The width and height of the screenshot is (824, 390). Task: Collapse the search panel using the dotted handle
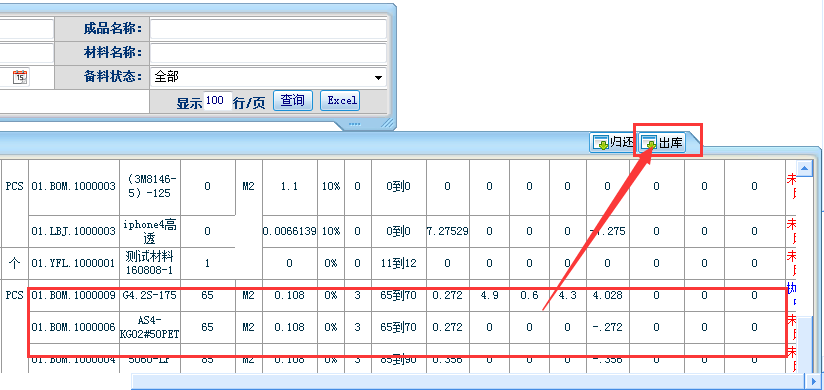pyautogui.click(x=354, y=125)
